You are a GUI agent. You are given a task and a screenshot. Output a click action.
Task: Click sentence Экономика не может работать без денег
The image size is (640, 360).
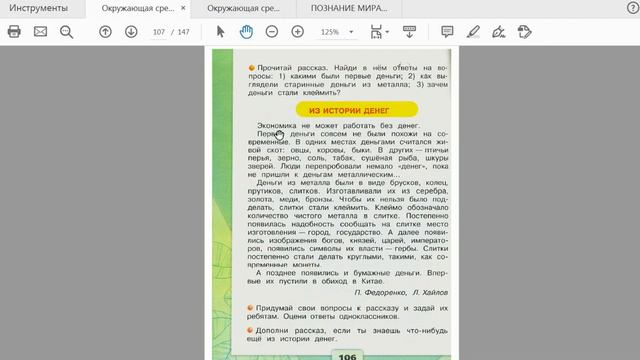click(x=339, y=125)
